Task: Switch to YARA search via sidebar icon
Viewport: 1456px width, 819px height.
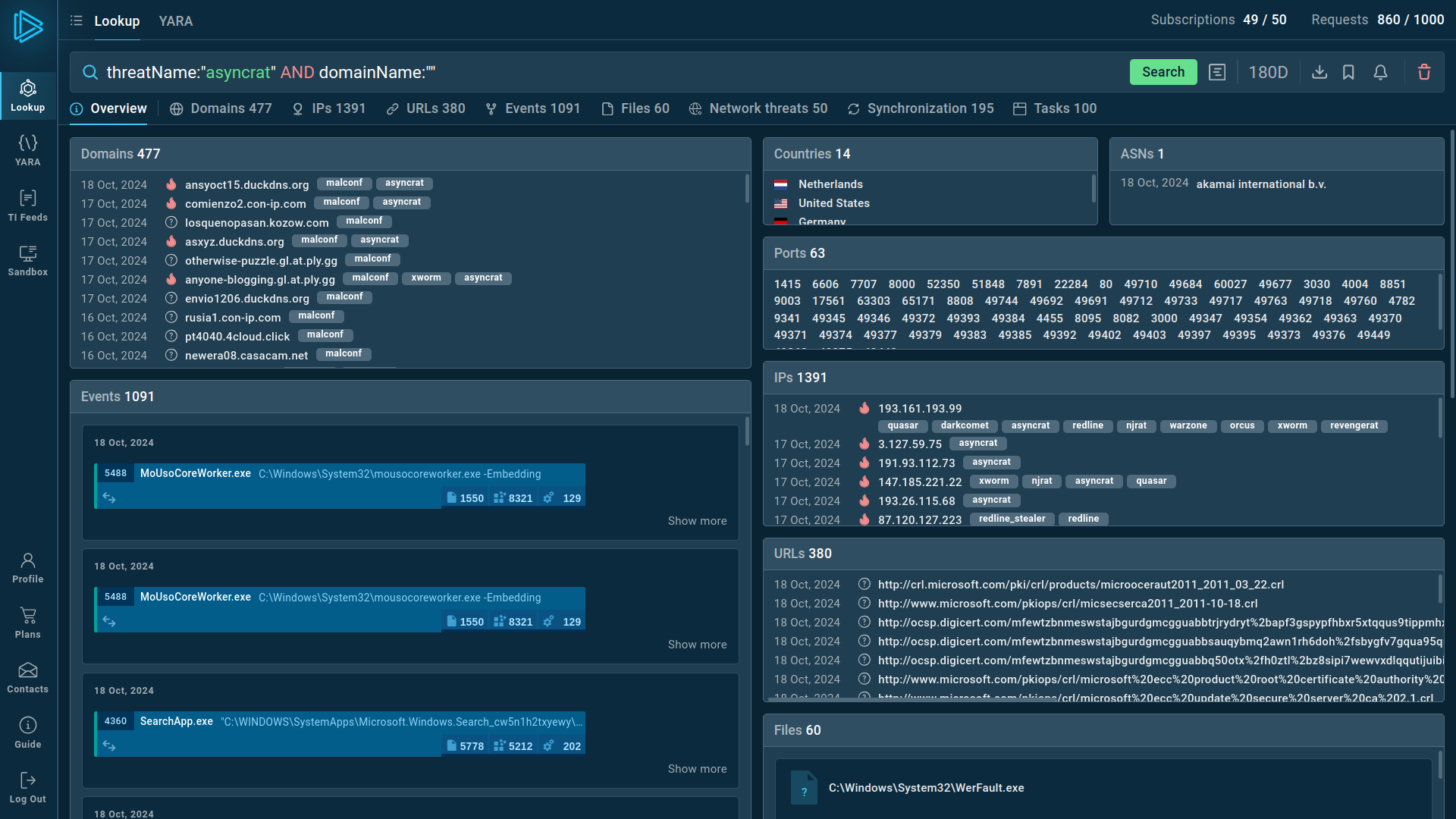Action: pyautogui.click(x=28, y=149)
